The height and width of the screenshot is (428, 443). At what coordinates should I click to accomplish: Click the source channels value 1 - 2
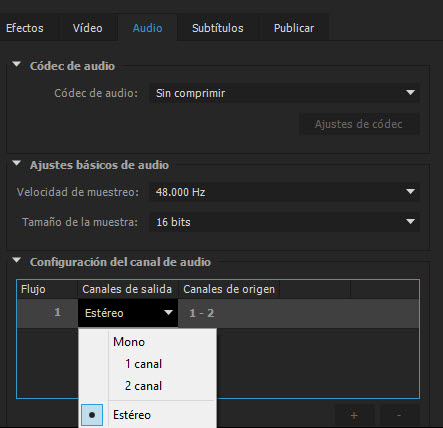point(201,313)
